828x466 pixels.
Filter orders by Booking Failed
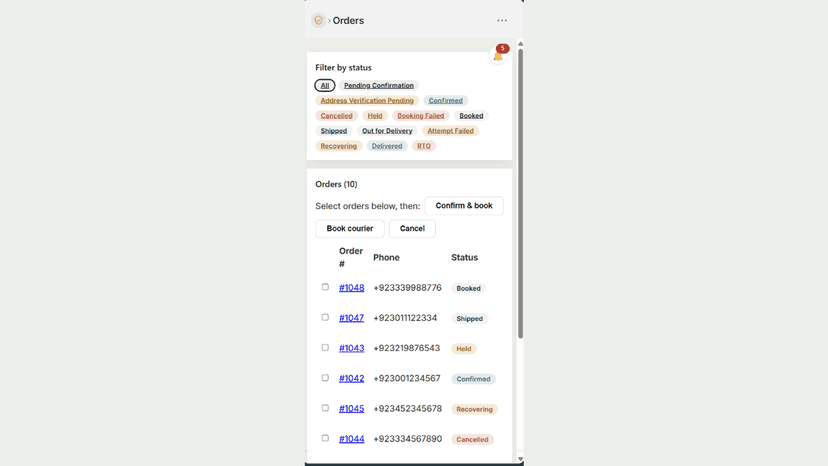(421, 116)
